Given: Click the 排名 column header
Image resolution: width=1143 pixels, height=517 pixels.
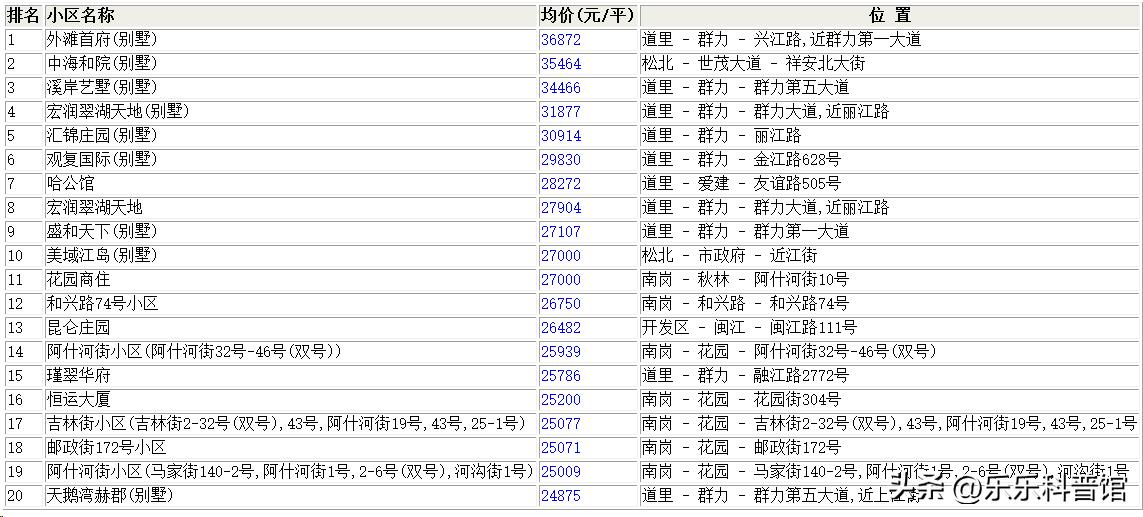Looking at the screenshot, I should pos(23,15).
